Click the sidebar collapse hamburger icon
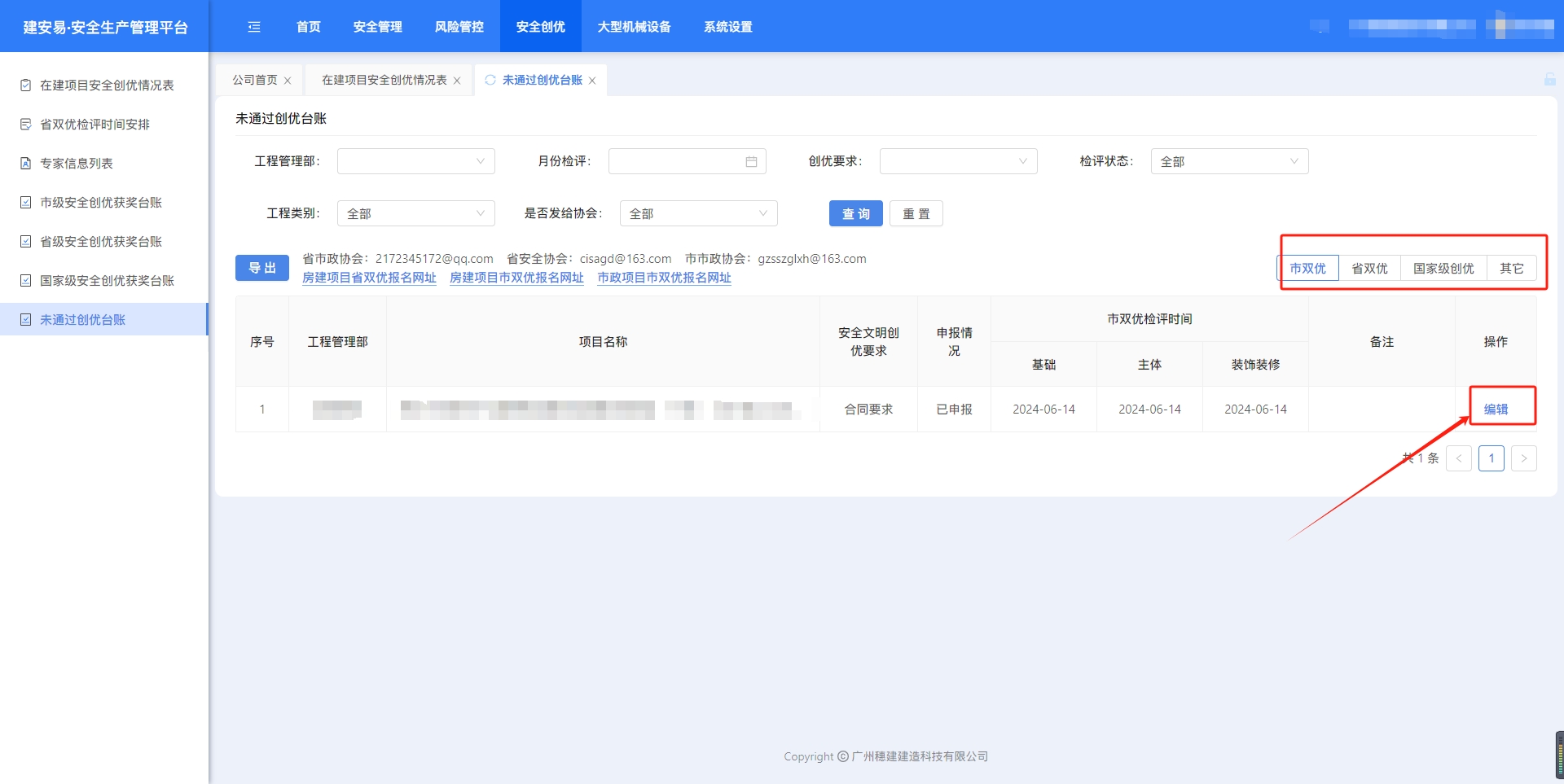The width and height of the screenshot is (1564, 784). point(254,27)
